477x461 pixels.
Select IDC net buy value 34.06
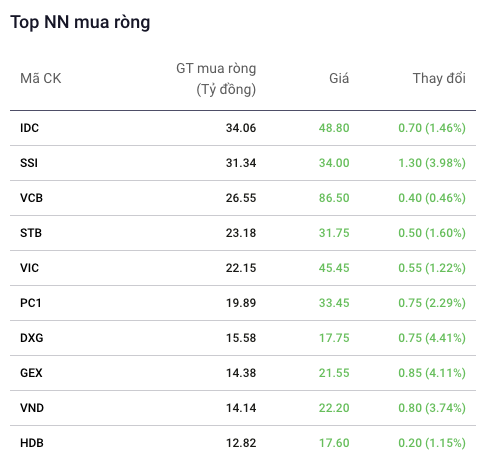click(x=241, y=128)
